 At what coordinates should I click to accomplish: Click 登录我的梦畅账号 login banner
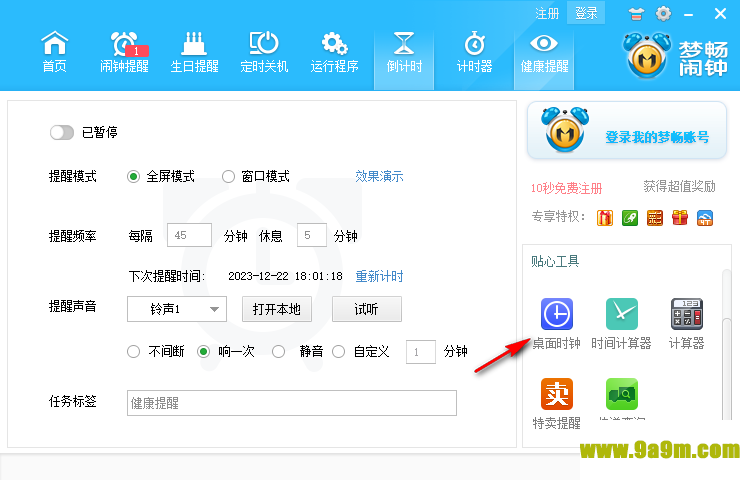click(x=627, y=131)
